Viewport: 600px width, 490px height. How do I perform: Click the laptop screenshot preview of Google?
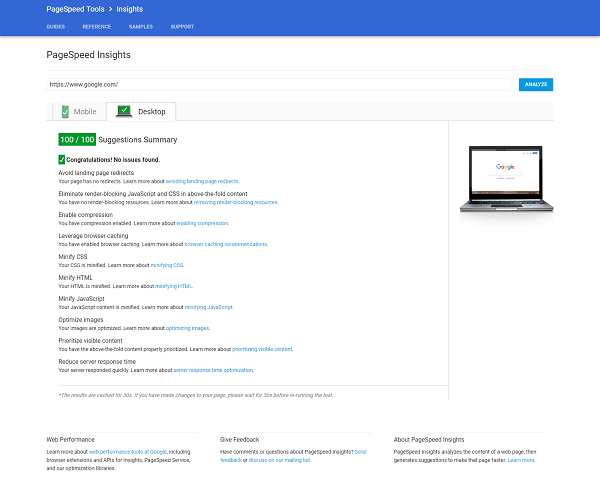pos(506,179)
